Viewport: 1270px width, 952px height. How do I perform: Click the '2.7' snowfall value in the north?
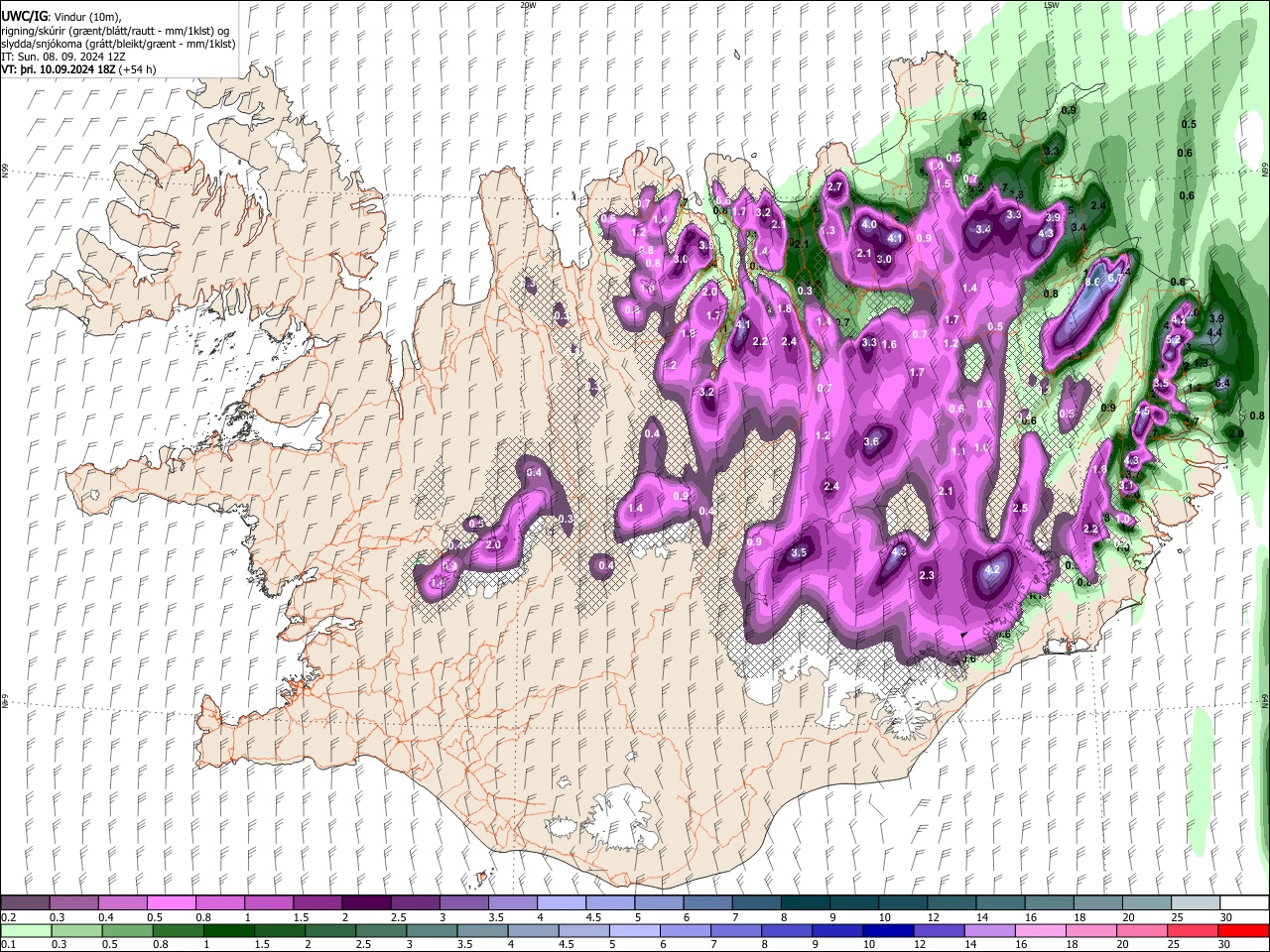pos(834,186)
